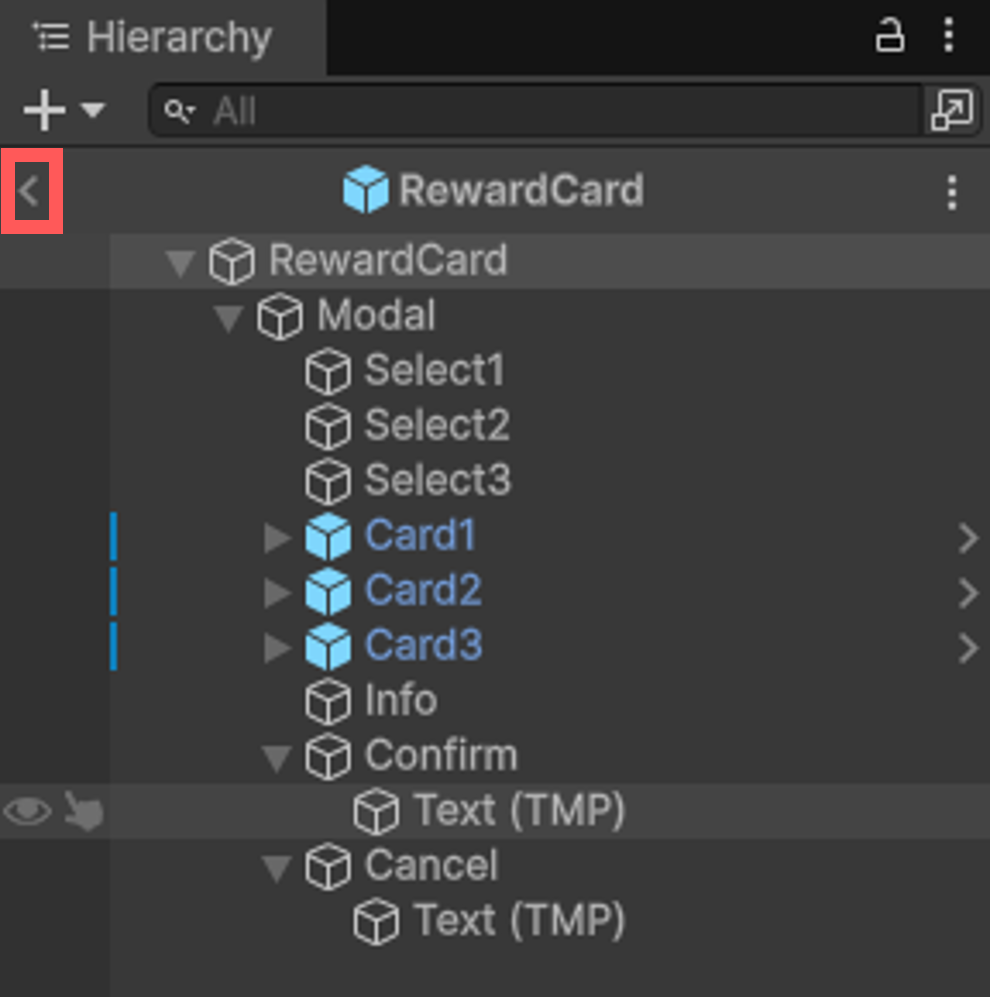Open Card3 prefab with right chevron

click(x=968, y=649)
